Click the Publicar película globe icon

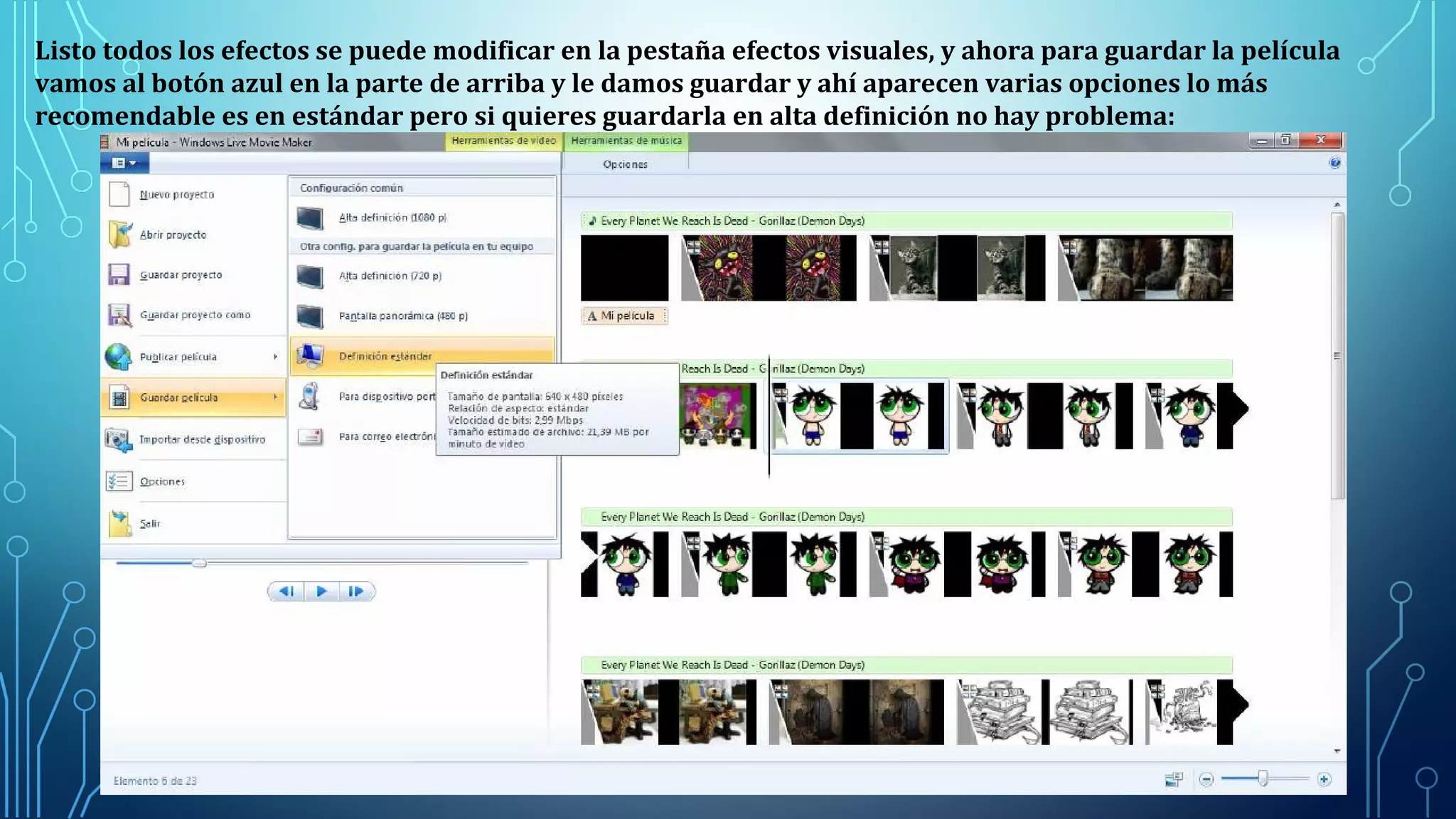click(x=119, y=356)
